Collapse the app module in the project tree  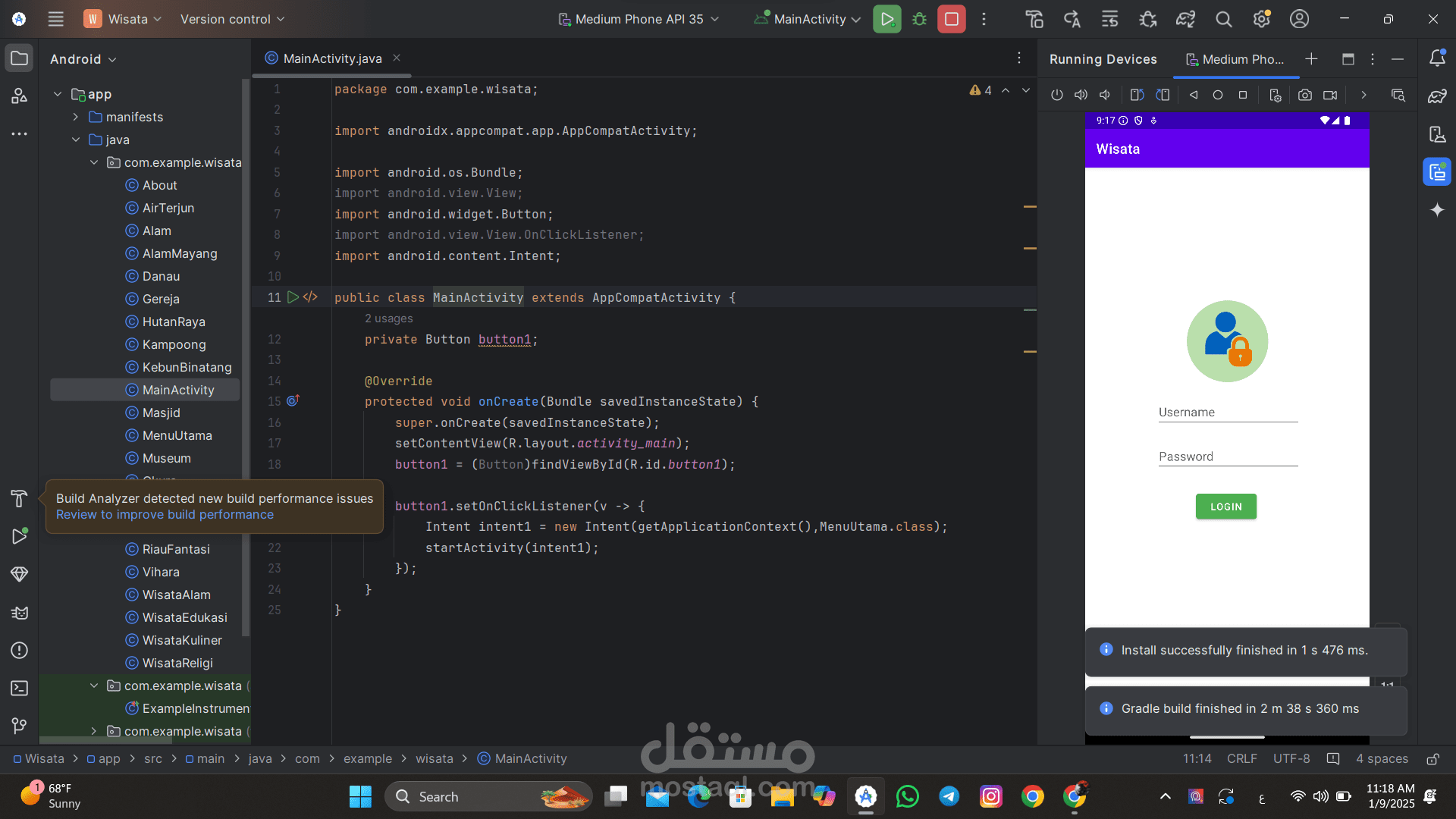point(58,94)
